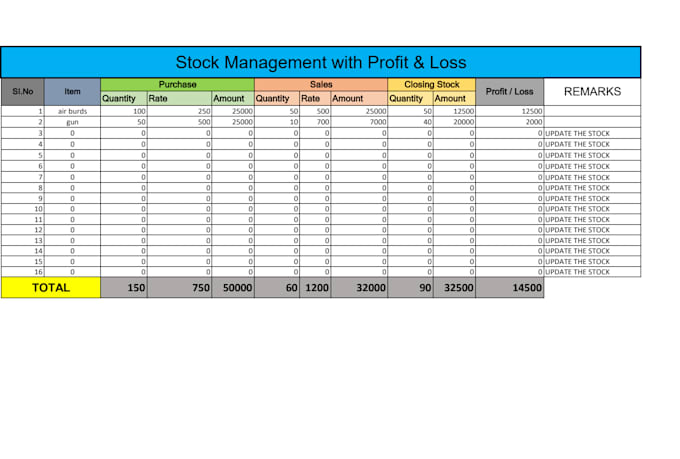
Task: Select total closing amount 32500
Action: click(x=454, y=288)
